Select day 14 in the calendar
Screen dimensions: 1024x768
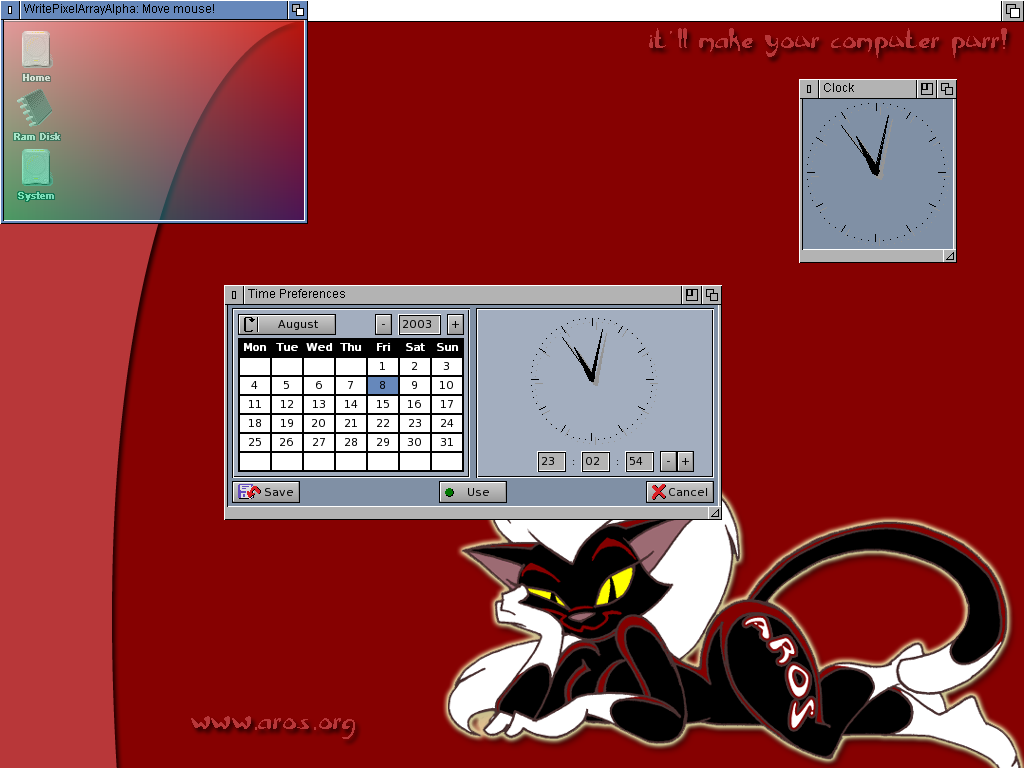click(351, 404)
